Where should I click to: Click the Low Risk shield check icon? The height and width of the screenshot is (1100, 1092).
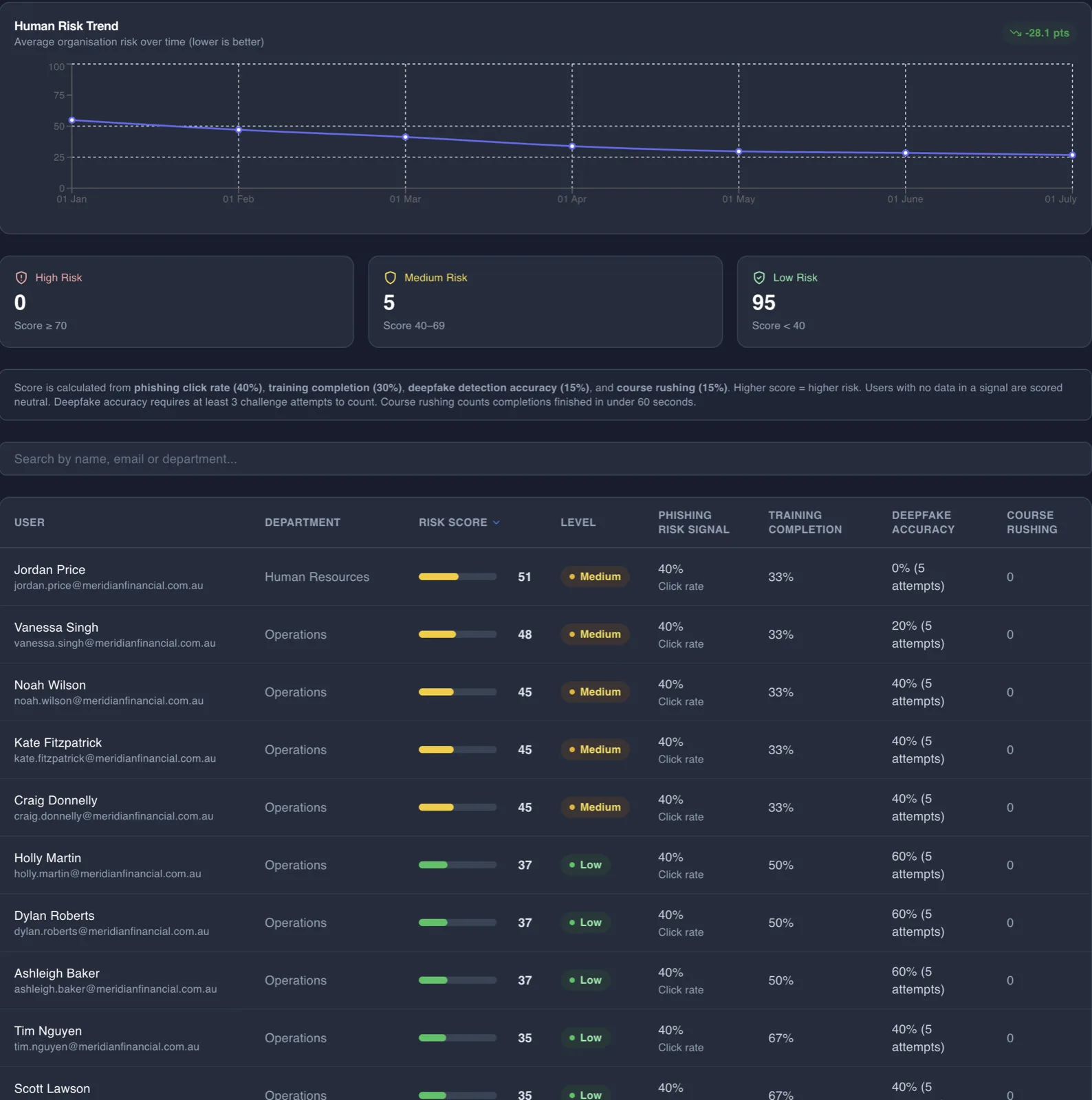(x=758, y=278)
